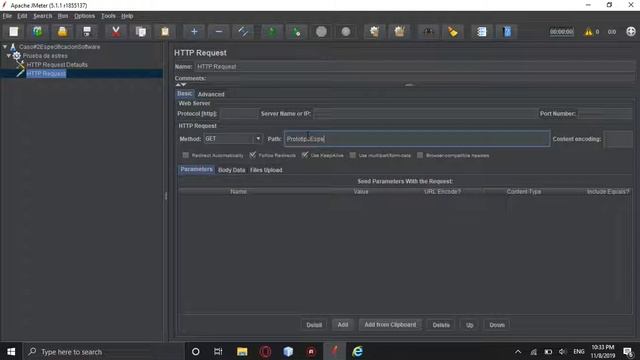This screenshot has width=640, height=360.
Task: Save the test plan via toolbar icon
Action: [x=87, y=31]
